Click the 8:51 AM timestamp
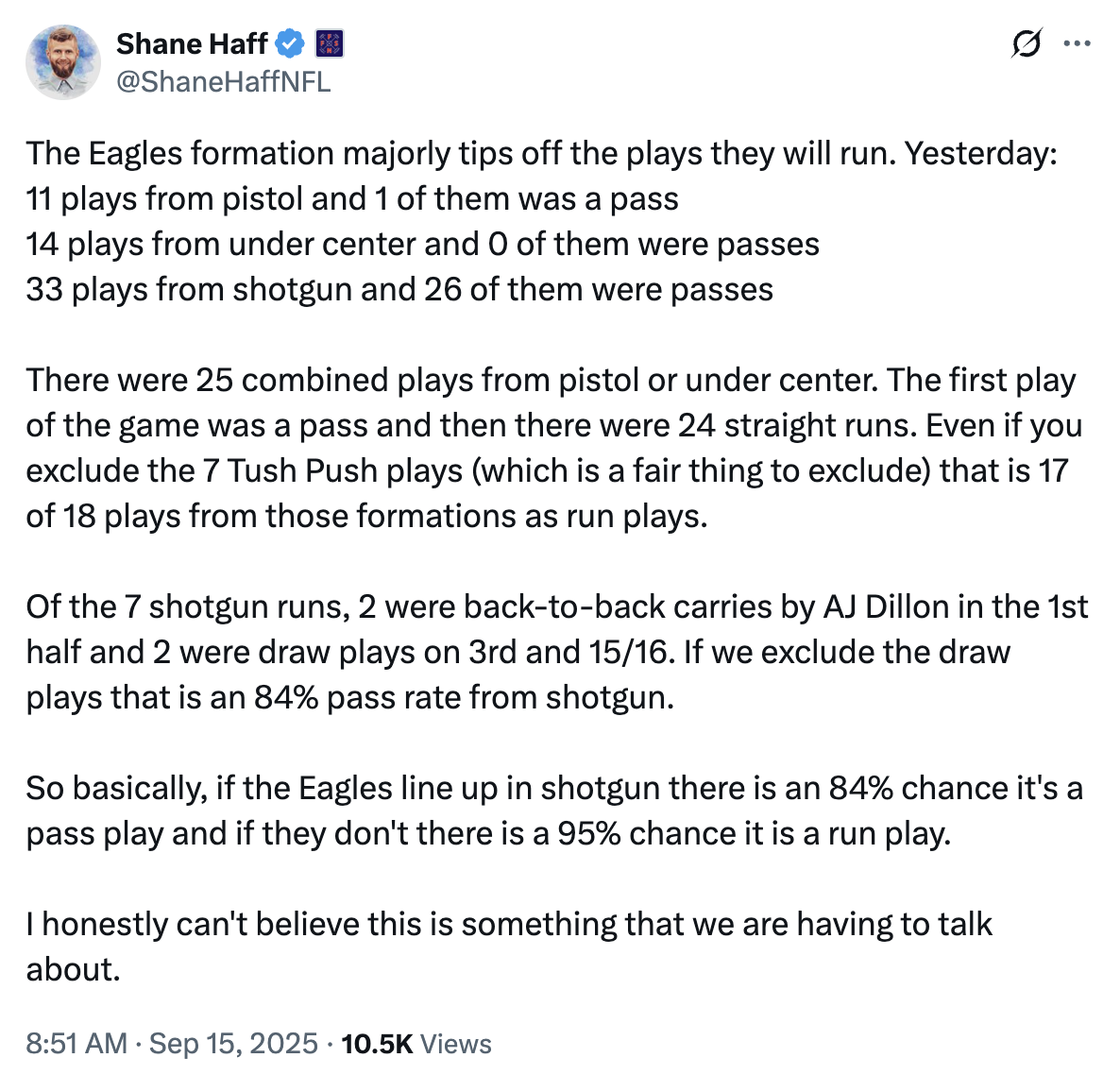The image size is (1120, 1092). coord(76,1044)
